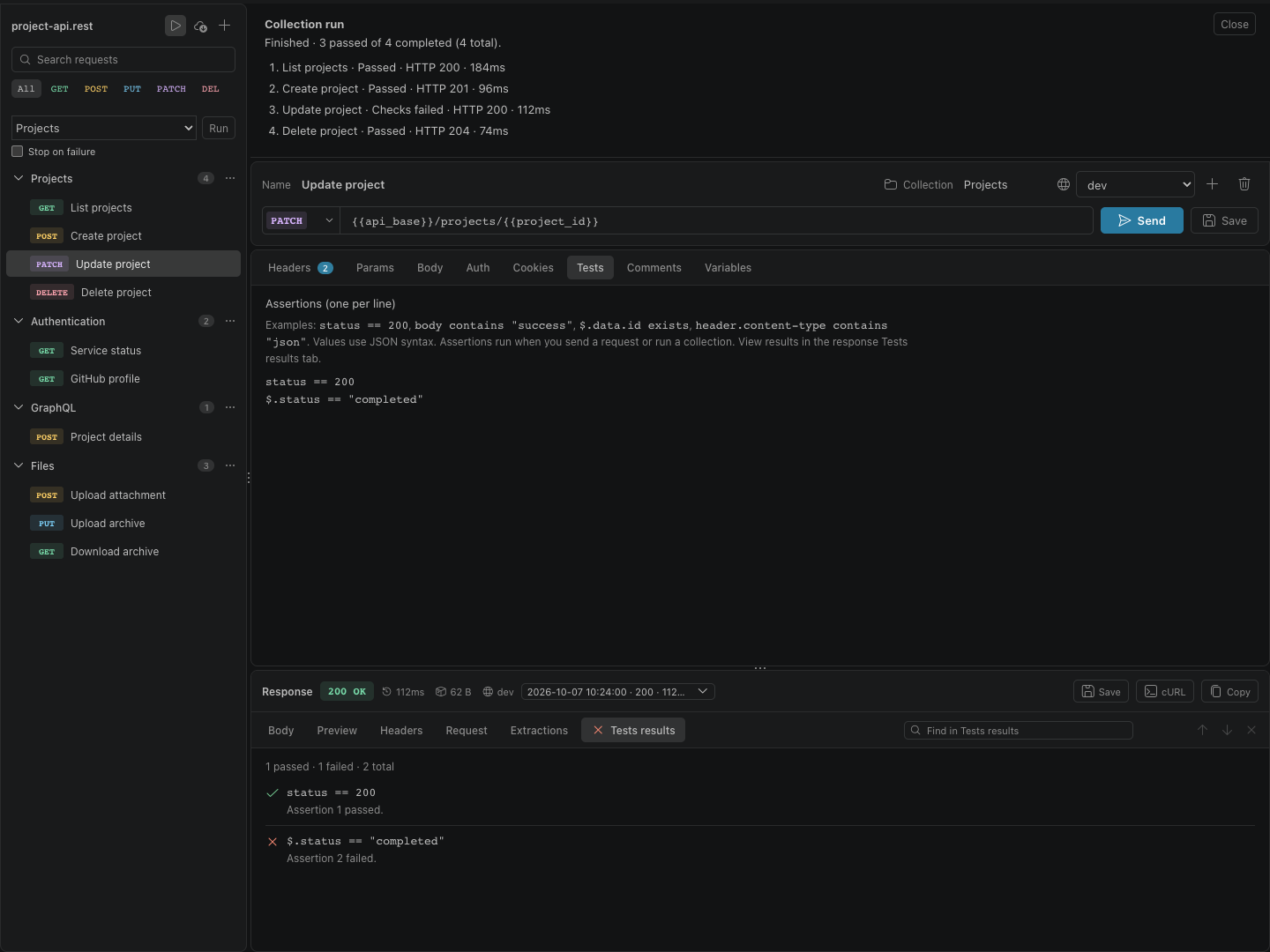Open the Projects collection dropdown
1270x952 pixels.
tap(104, 128)
